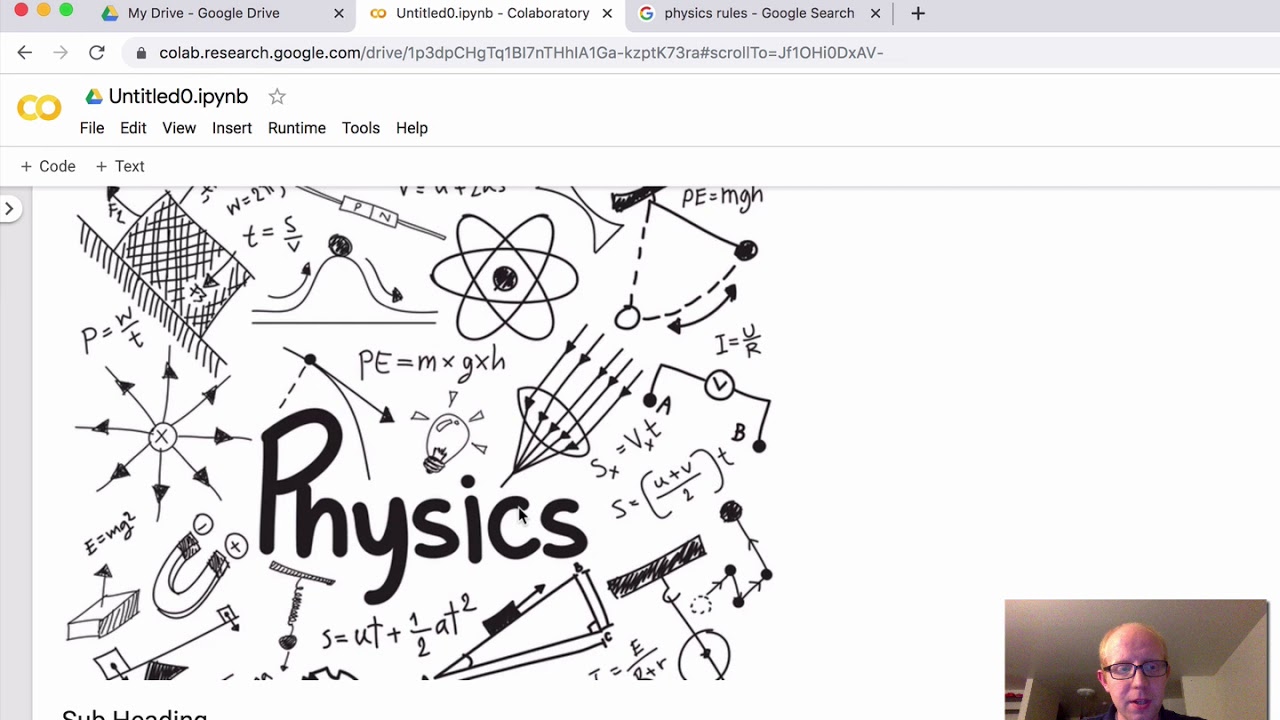The image size is (1280, 720).
Task: Click the browser address bar URL
Action: click(521, 52)
